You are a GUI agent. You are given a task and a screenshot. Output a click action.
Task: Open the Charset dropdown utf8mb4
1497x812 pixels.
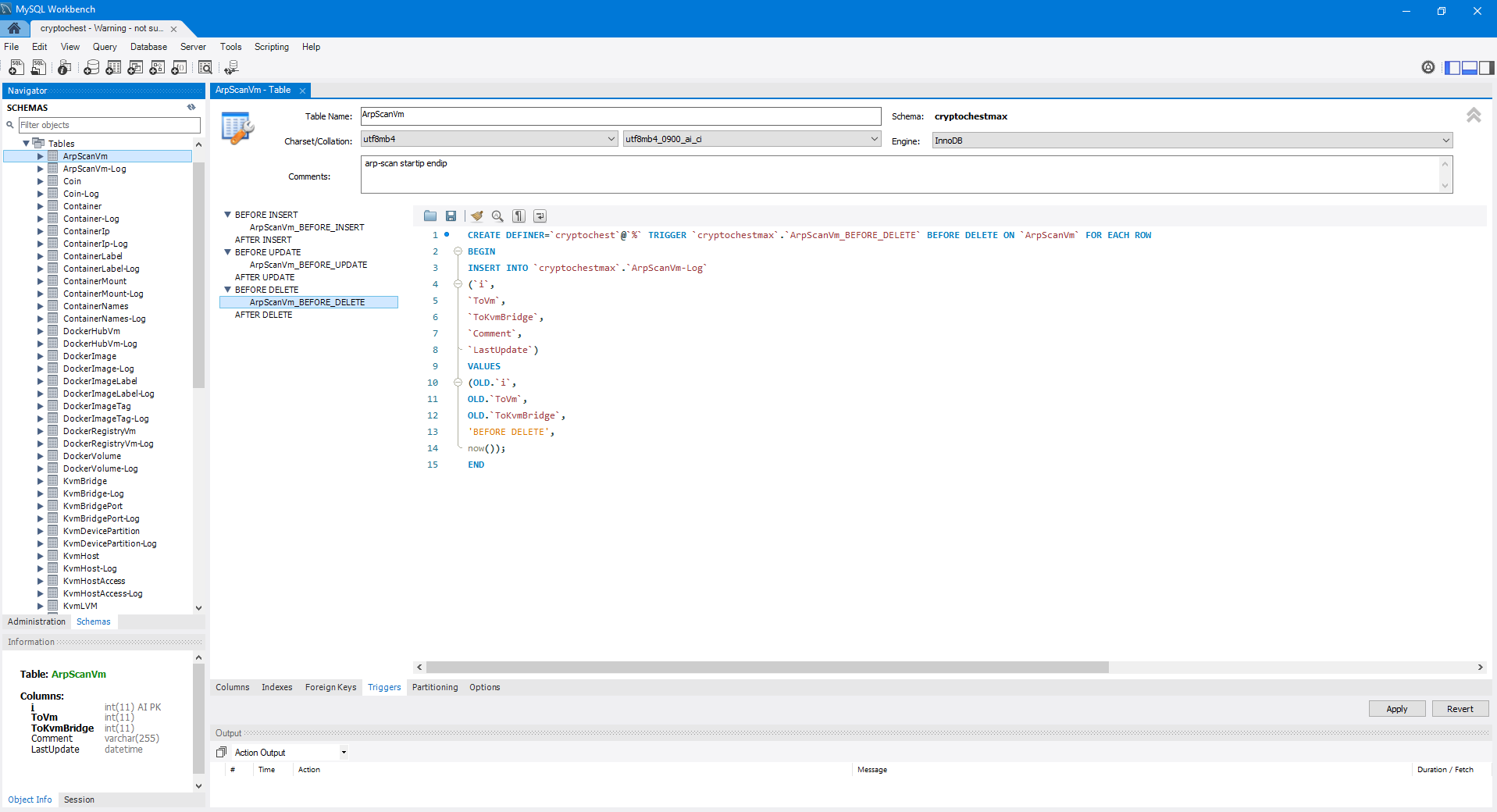tap(490, 139)
